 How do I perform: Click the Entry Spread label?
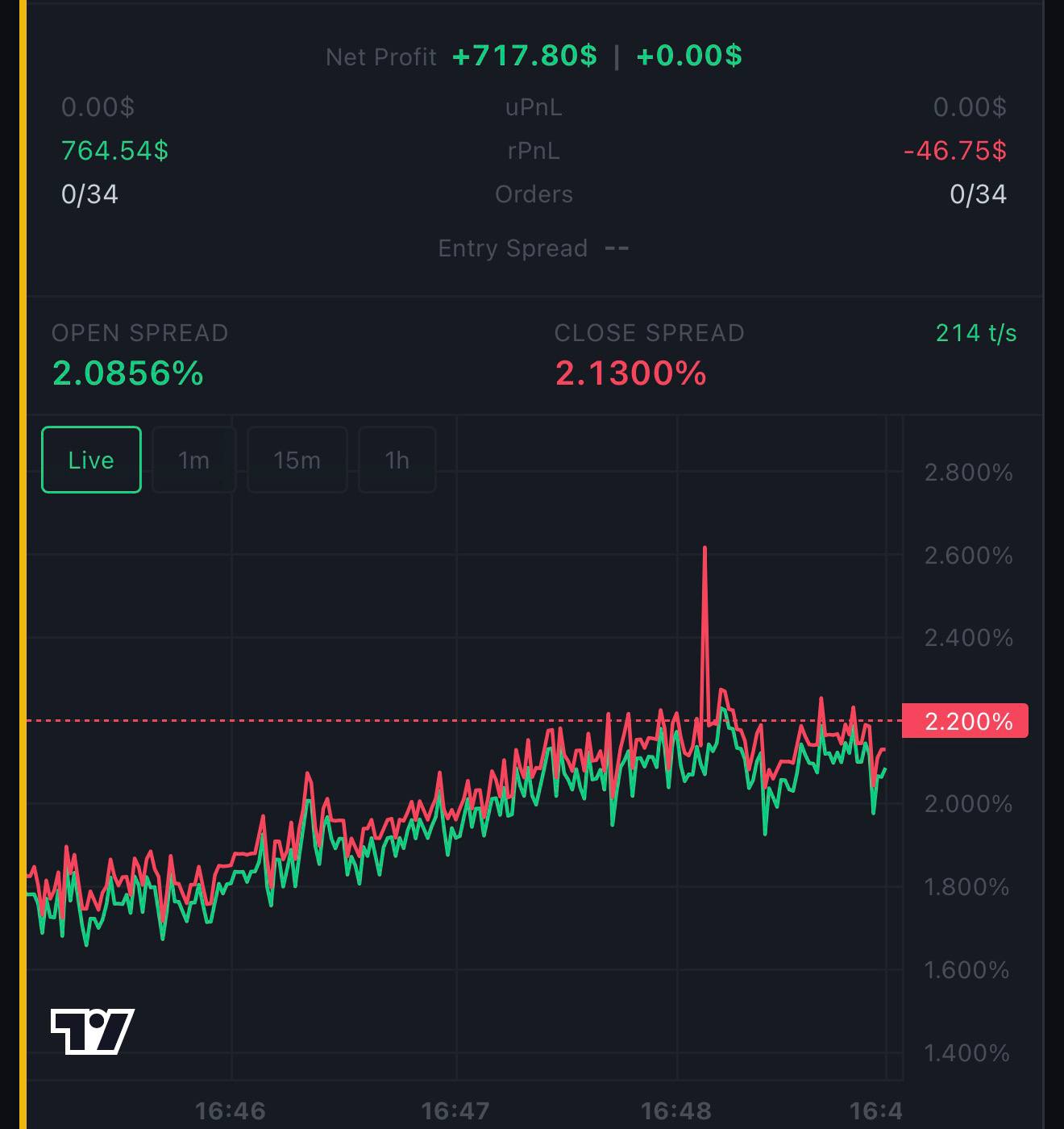tap(513, 248)
